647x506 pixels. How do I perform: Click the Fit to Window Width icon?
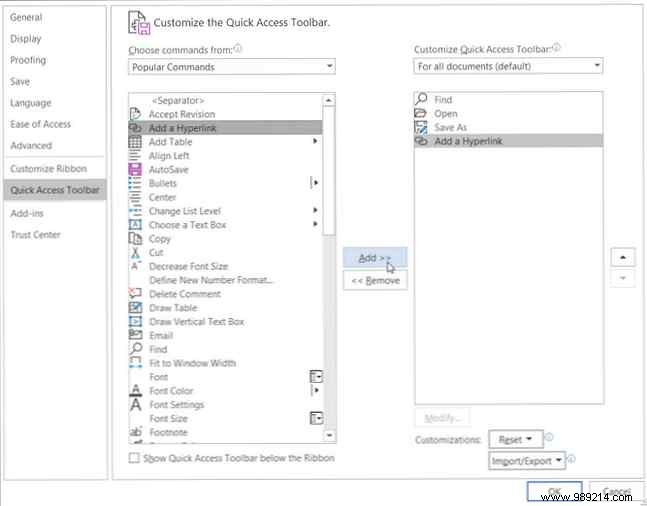point(135,363)
